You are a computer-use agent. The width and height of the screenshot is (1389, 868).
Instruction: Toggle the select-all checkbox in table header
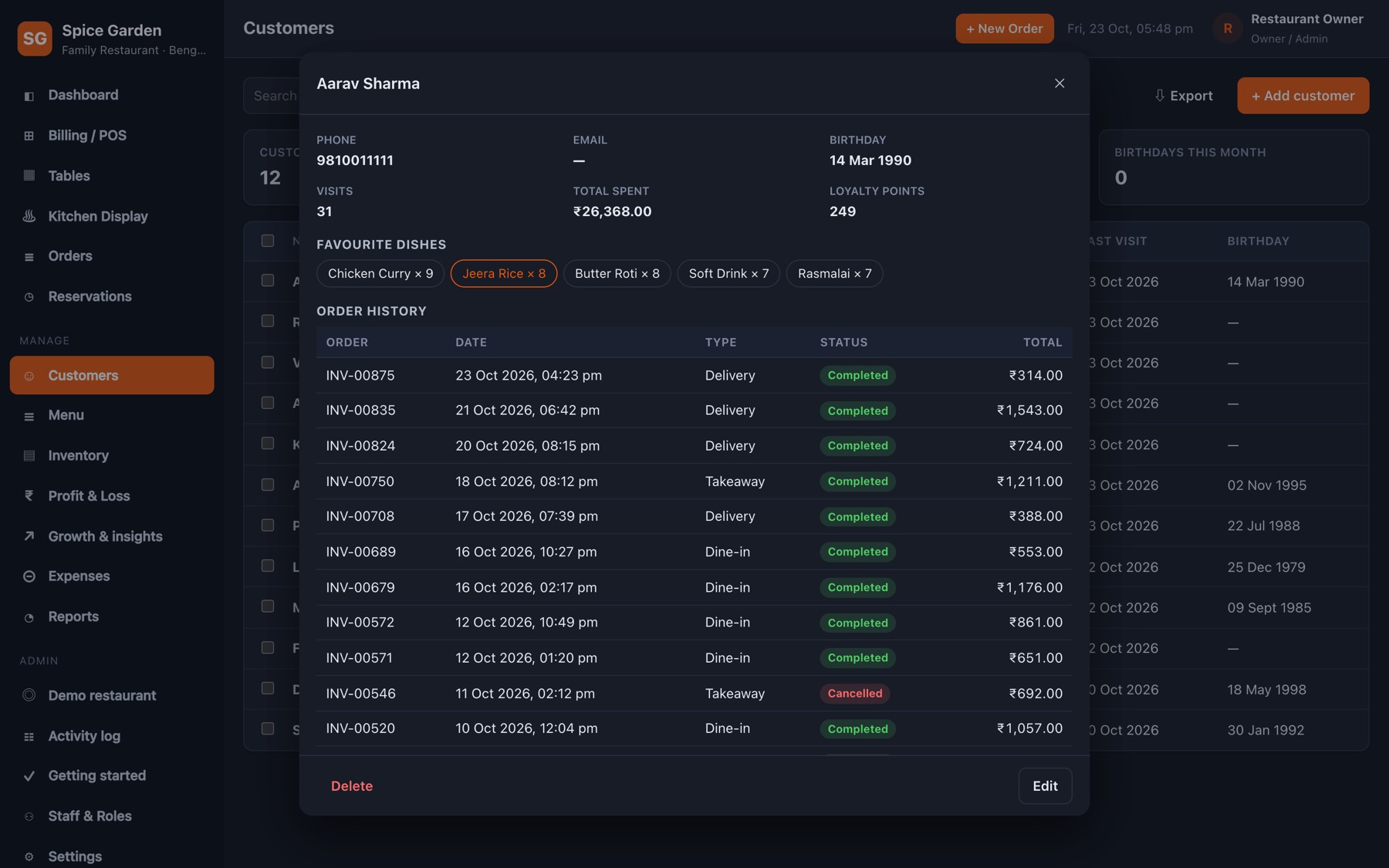[x=267, y=241]
